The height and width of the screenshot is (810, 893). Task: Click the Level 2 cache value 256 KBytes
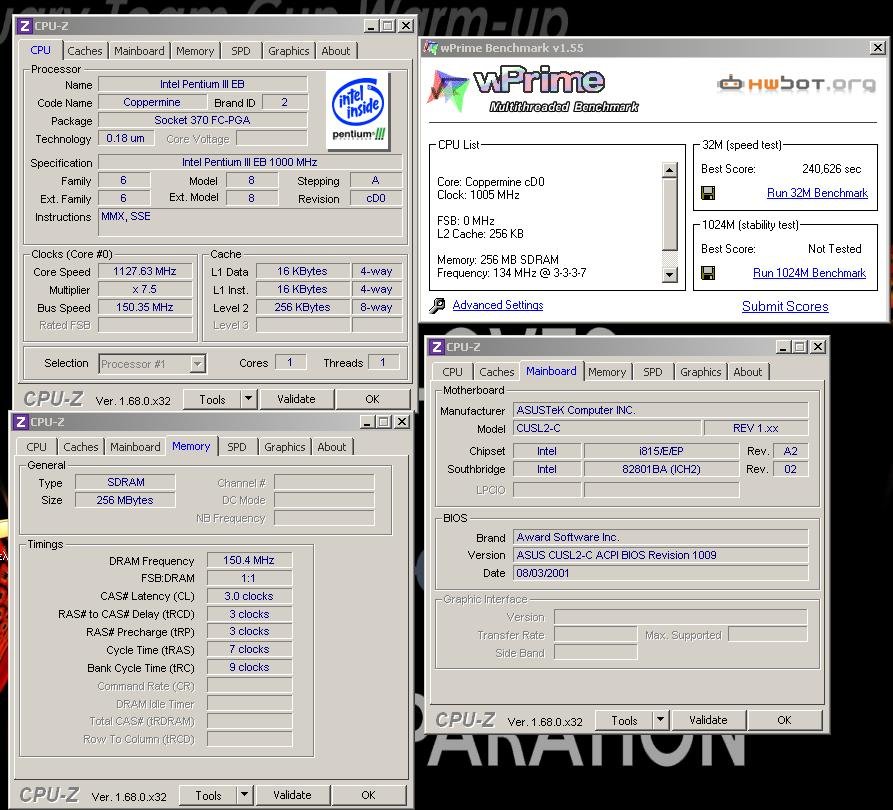pyautogui.click(x=302, y=307)
